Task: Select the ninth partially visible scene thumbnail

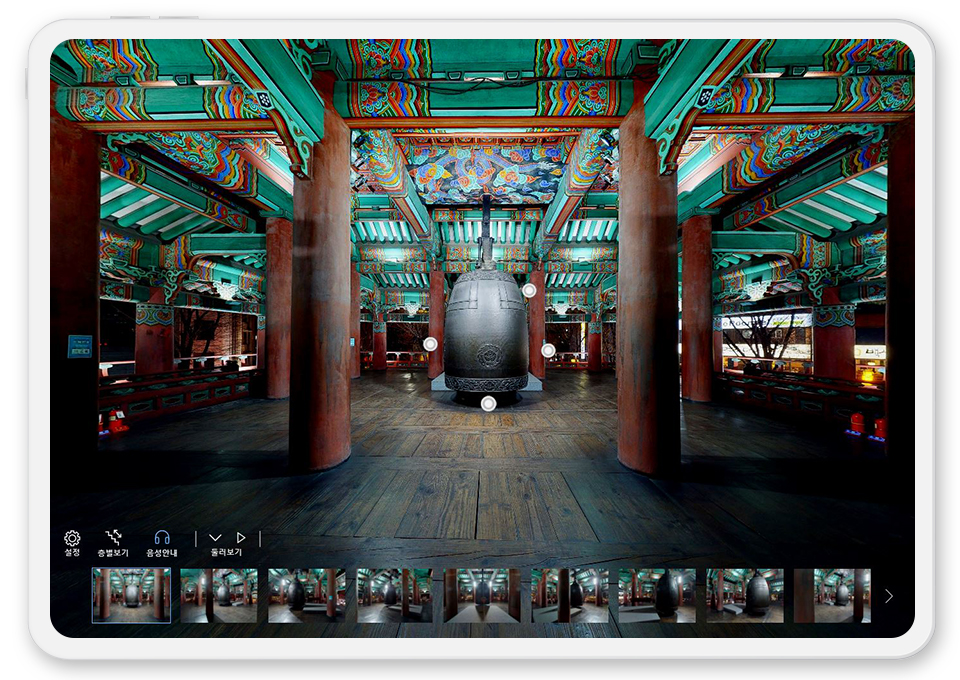Action: point(832,595)
